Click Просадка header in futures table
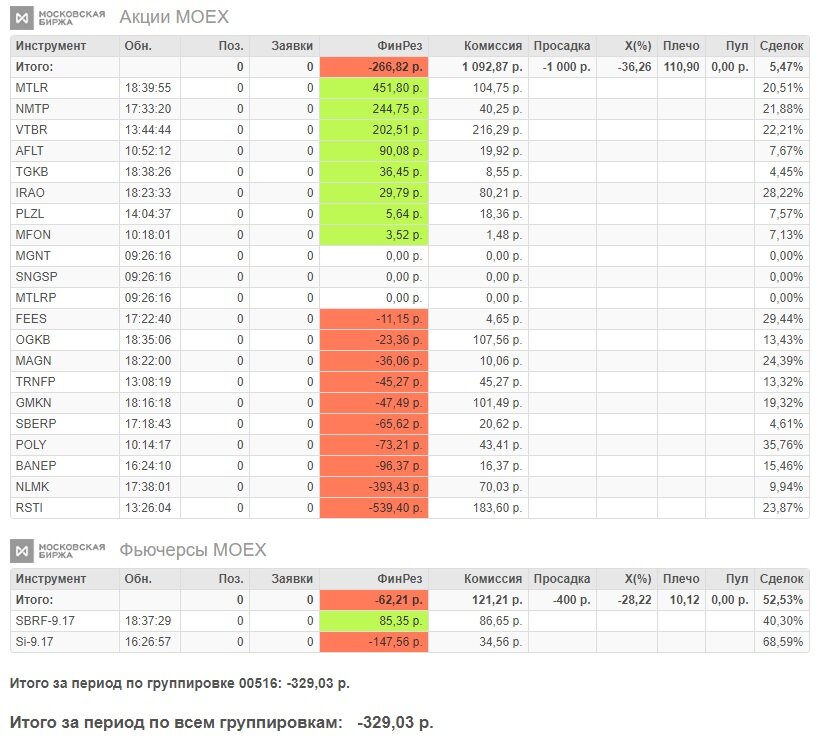 tap(562, 579)
